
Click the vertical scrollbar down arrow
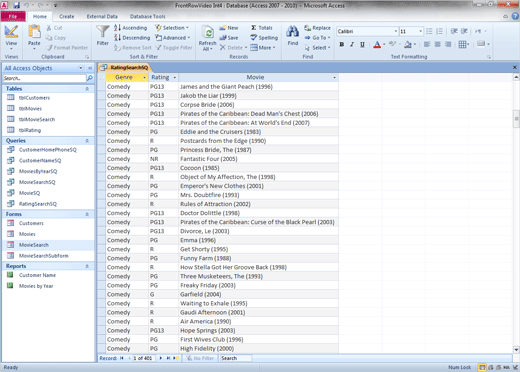pyautogui.click(x=516, y=350)
